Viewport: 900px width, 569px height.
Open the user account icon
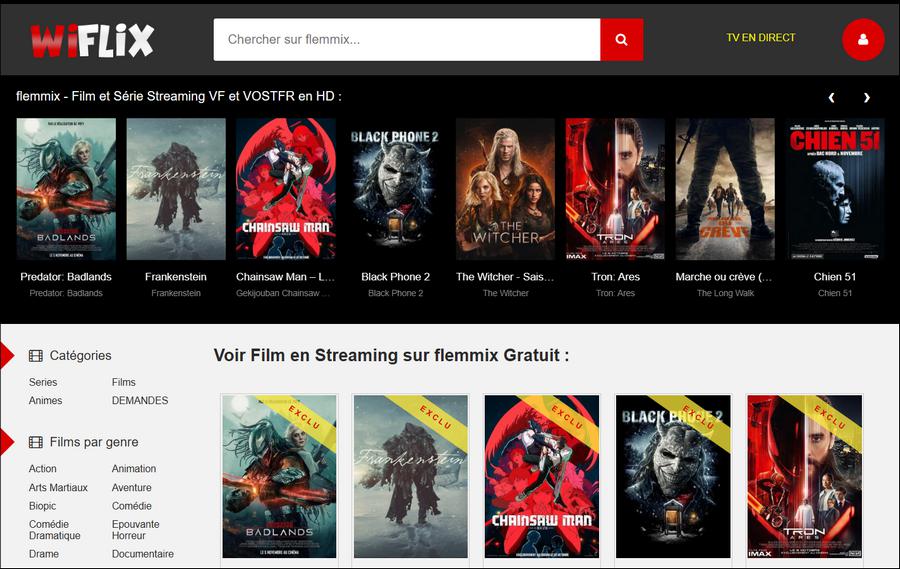pyautogui.click(x=863, y=40)
